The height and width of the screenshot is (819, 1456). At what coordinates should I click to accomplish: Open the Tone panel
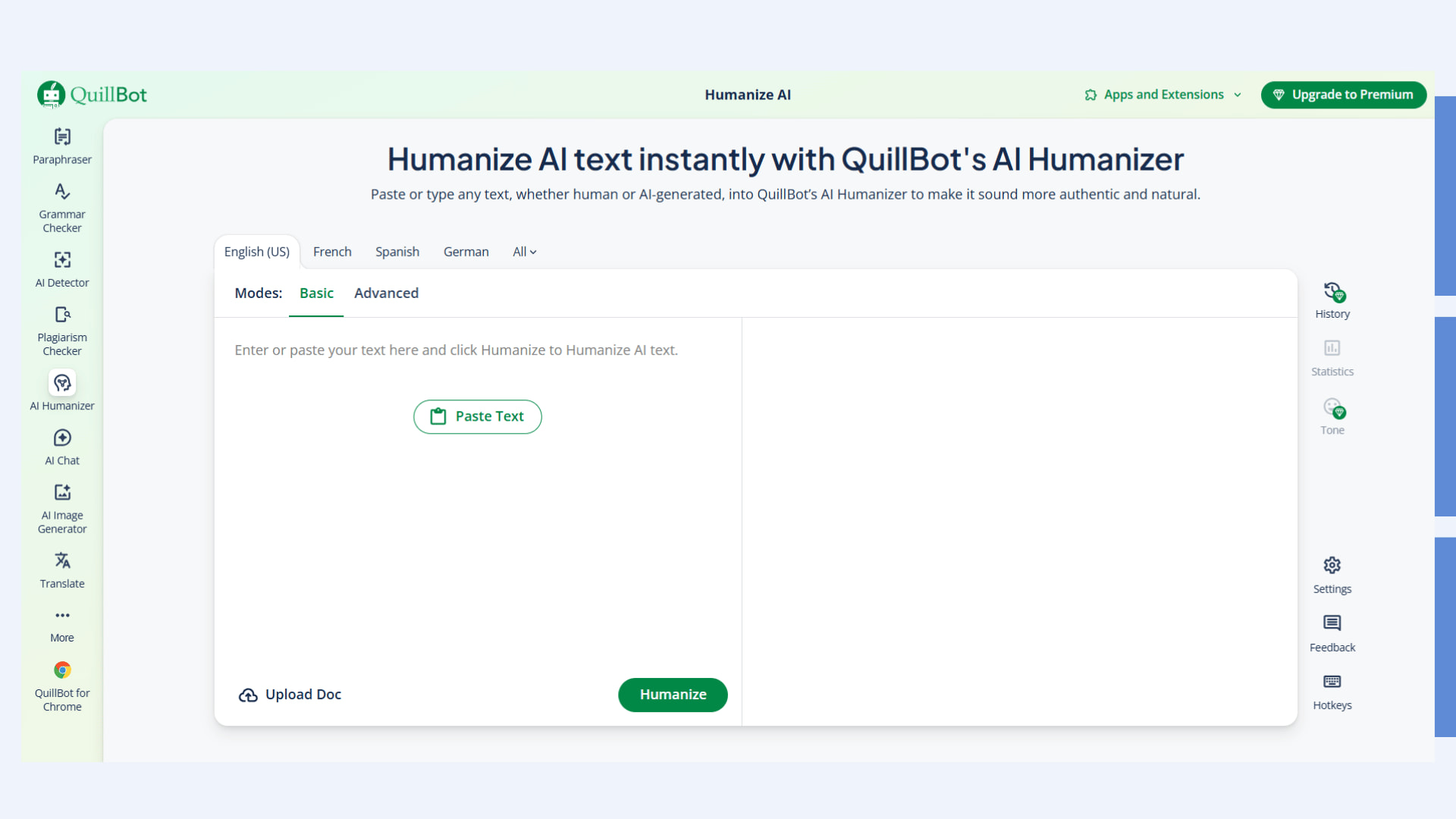coord(1332,416)
